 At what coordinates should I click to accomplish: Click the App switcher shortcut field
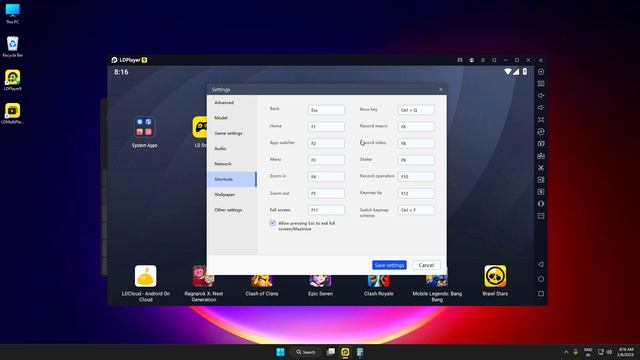click(x=326, y=143)
